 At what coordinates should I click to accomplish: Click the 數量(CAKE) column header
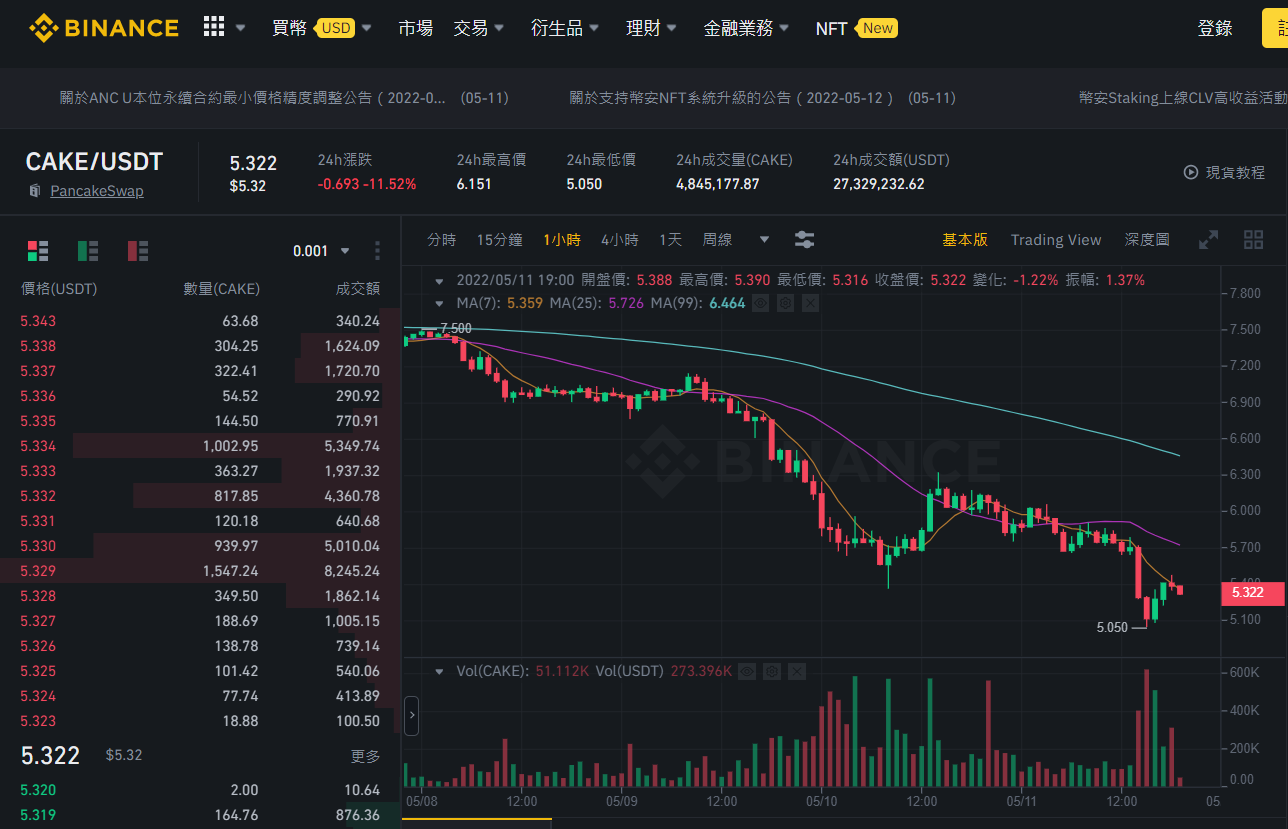pos(221,289)
